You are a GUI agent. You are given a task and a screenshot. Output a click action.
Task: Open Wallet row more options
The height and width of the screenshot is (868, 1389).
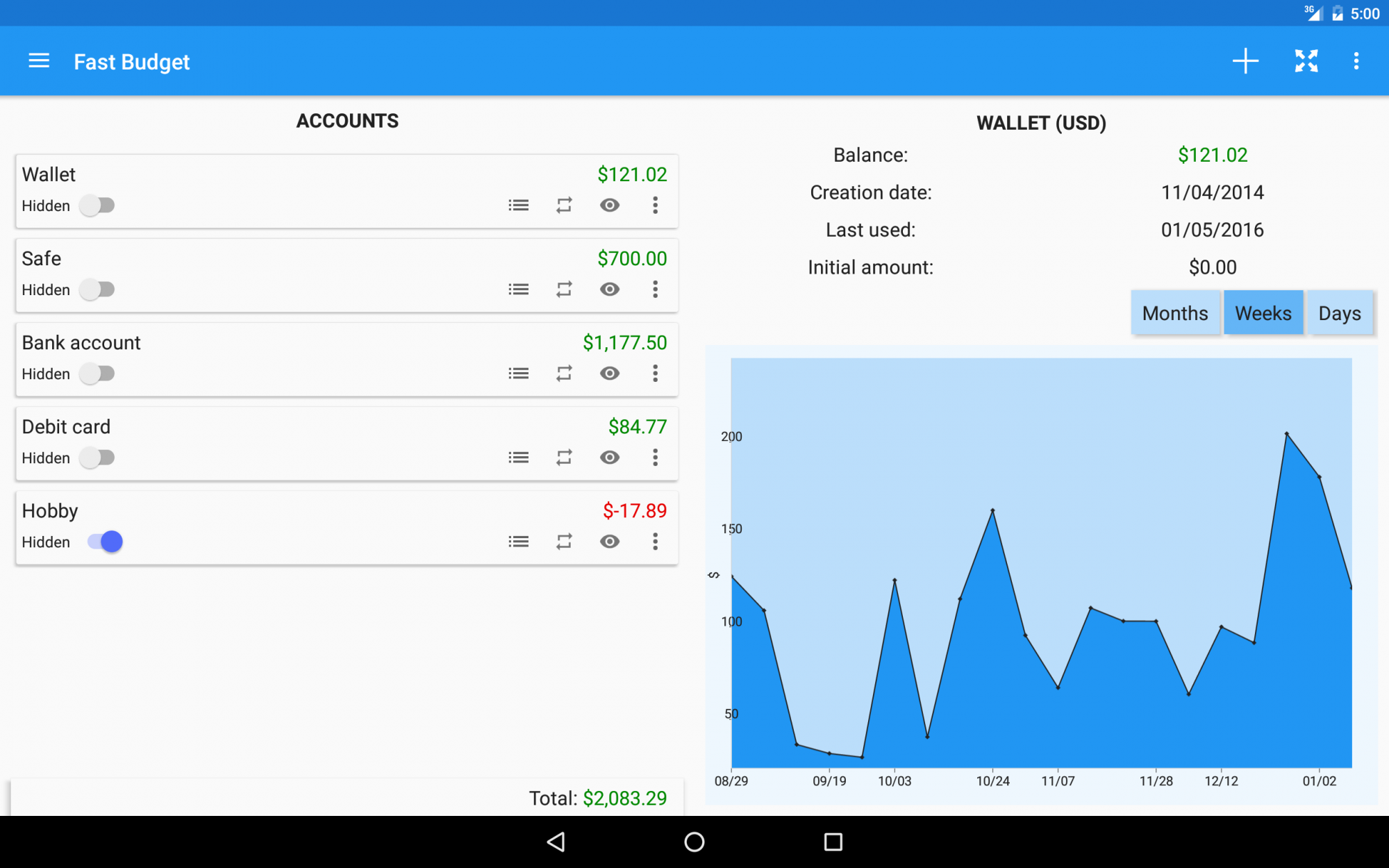tap(655, 206)
